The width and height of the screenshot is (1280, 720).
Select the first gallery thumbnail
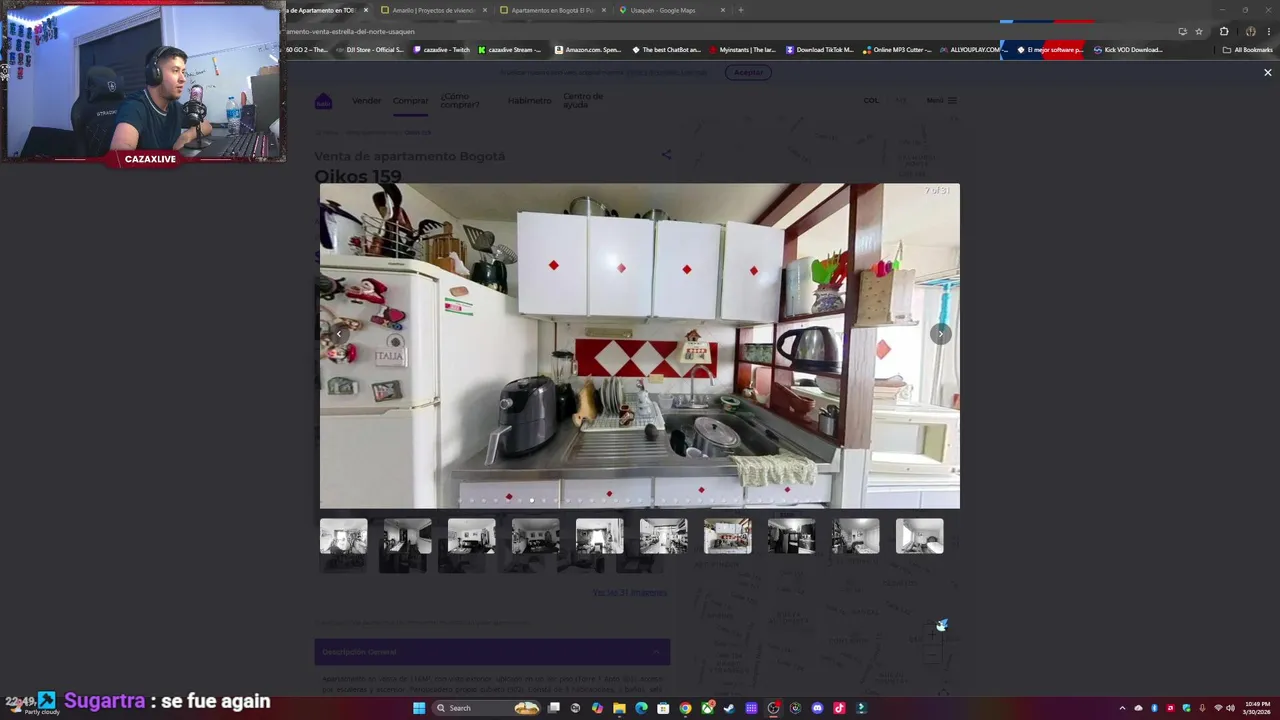coord(343,536)
